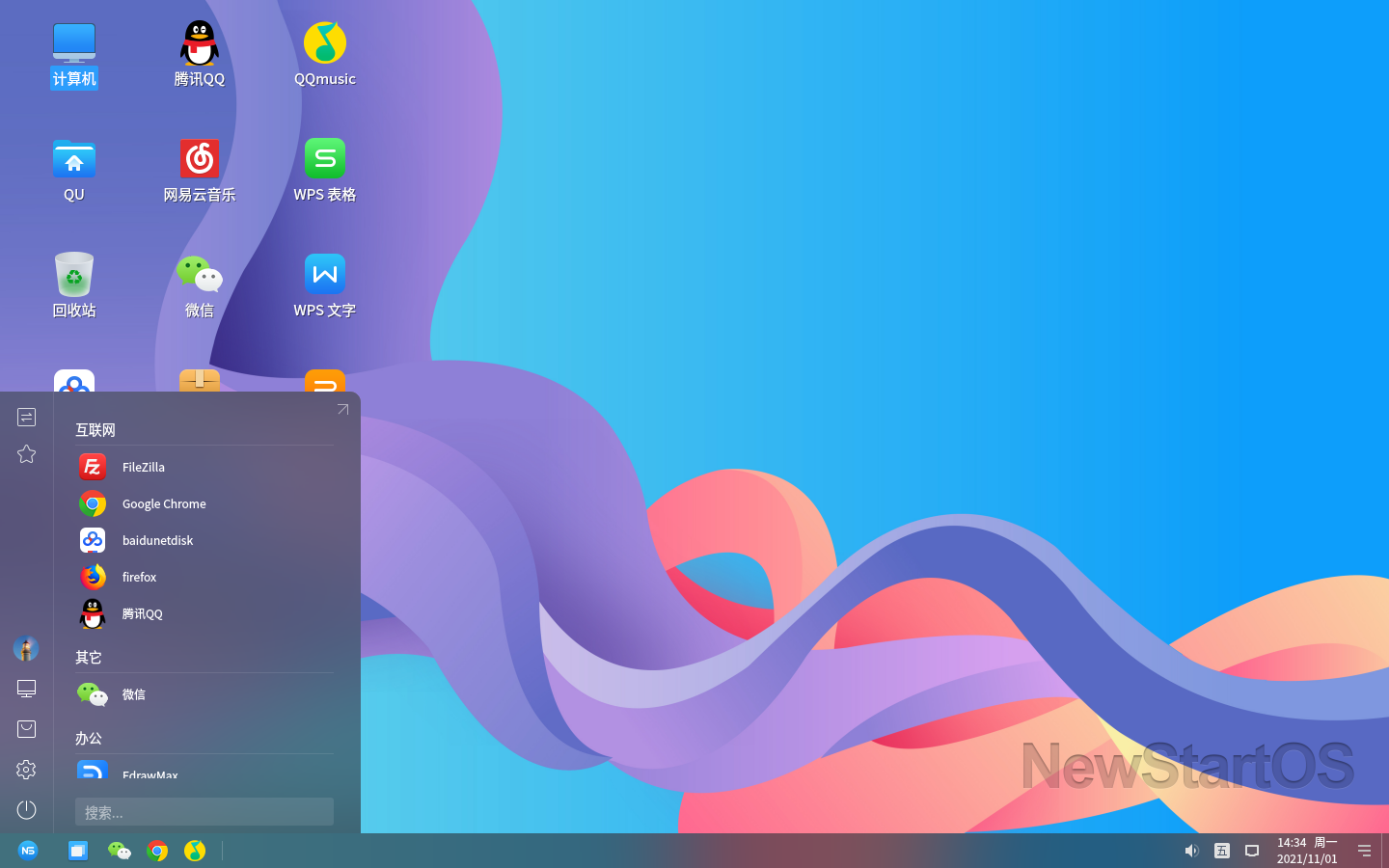1389x868 pixels.
Task: Open WeChat from the taskbar
Action: (119, 851)
